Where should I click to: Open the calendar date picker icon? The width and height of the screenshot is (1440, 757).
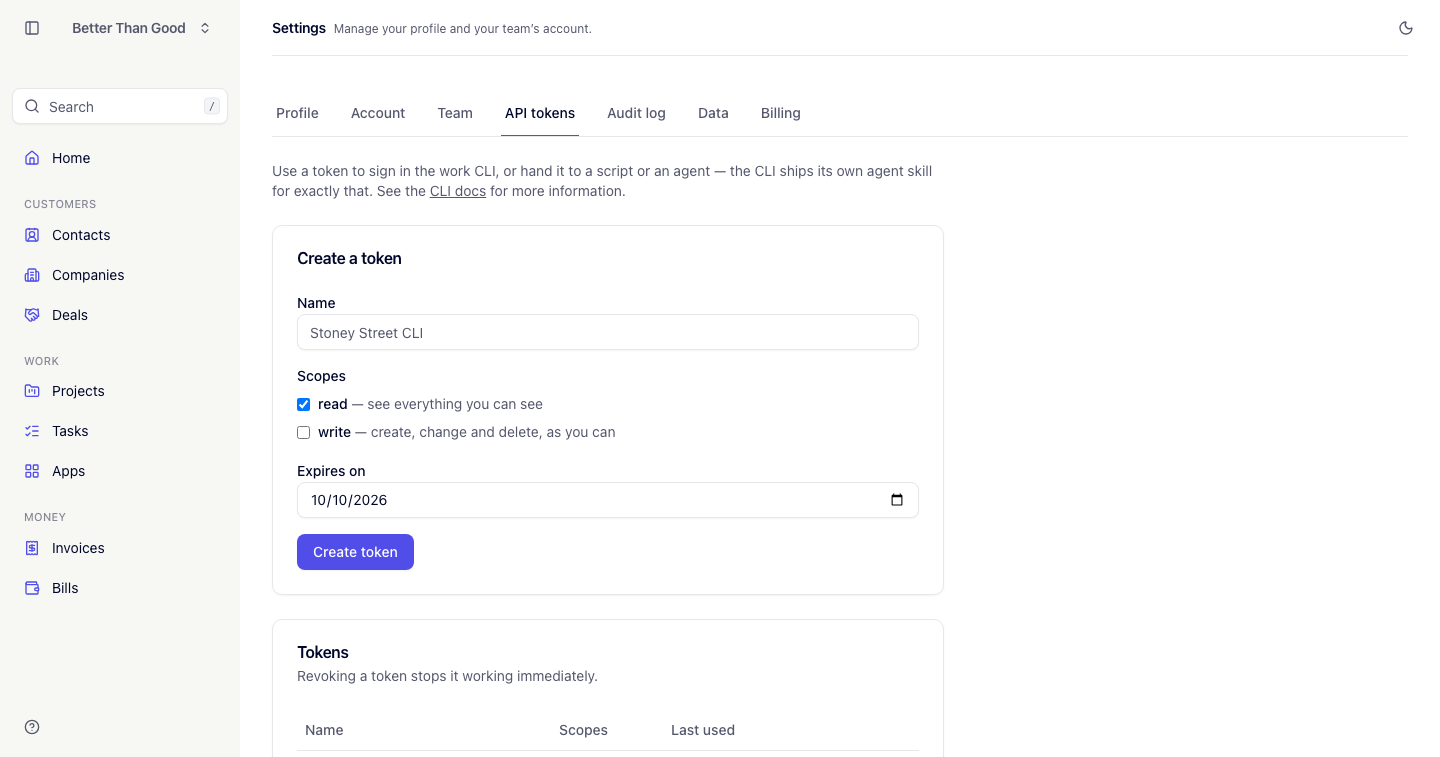pos(897,500)
